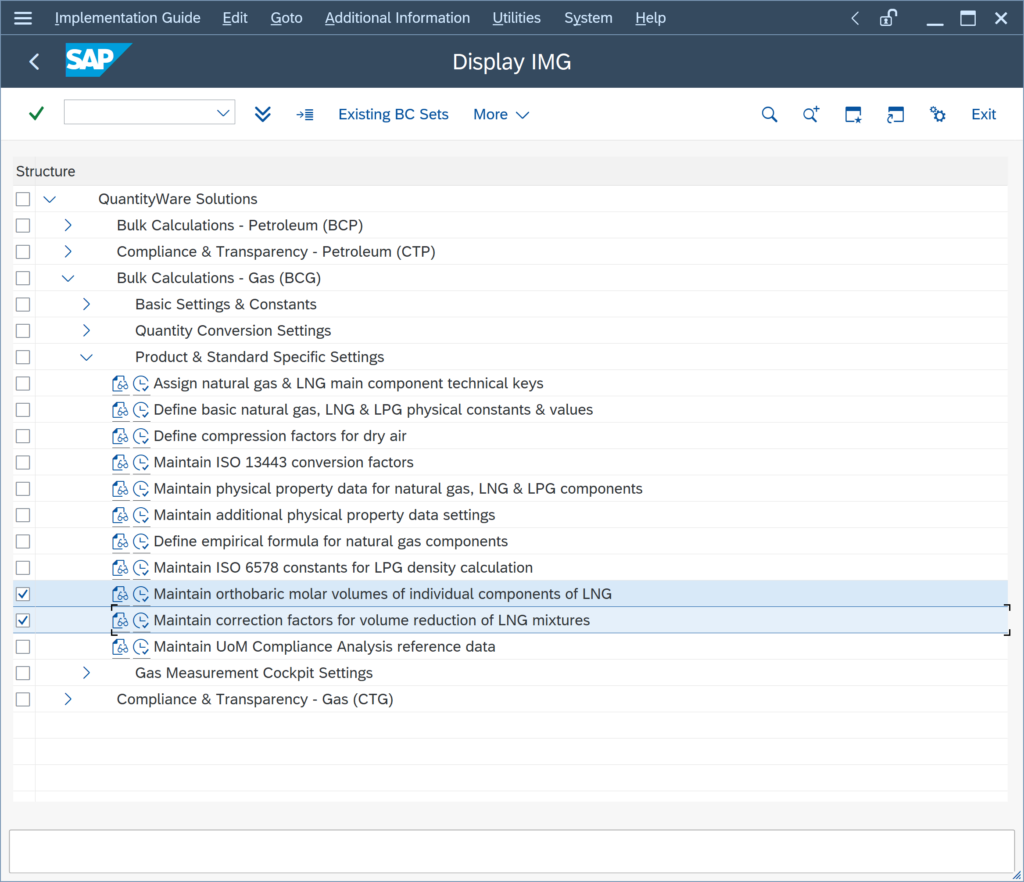Open the hamburger menu icon
This screenshot has width=1024, height=882.
[x=23, y=18]
